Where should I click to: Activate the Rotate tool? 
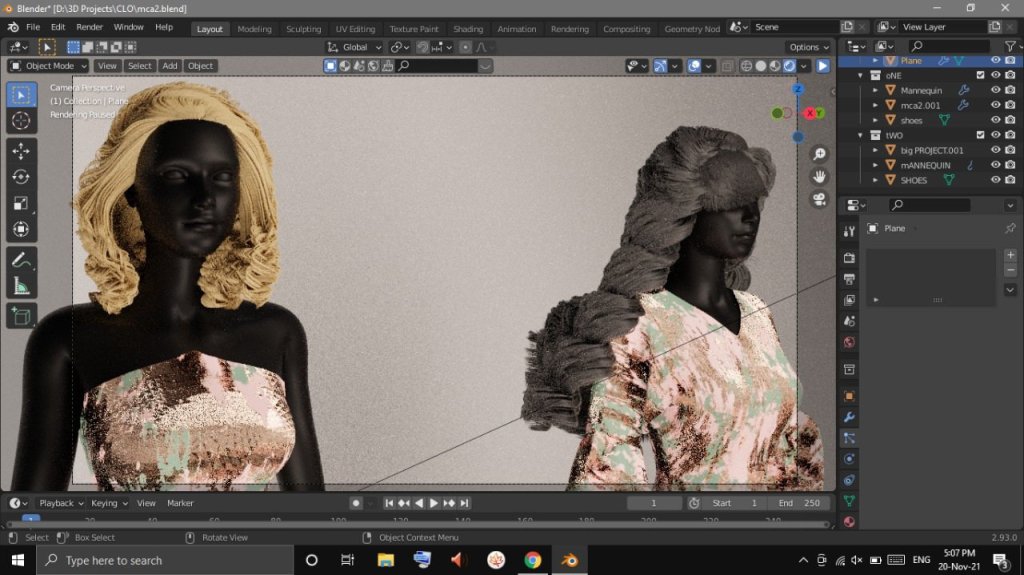coord(21,176)
